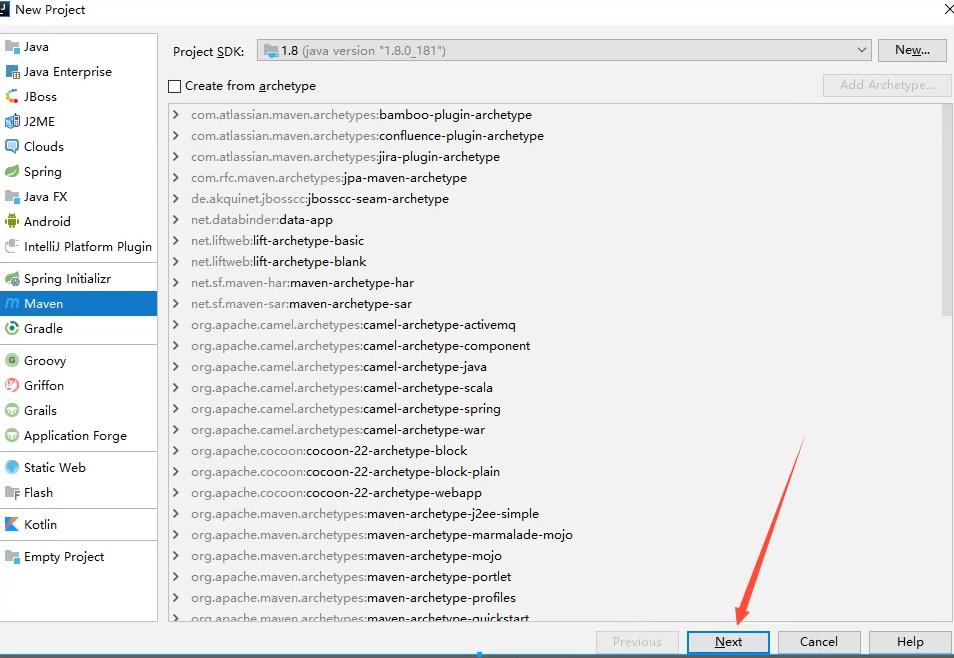Expand confluence-plugin-archetype entry
This screenshot has height=658, width=954.
coord(176,135)
